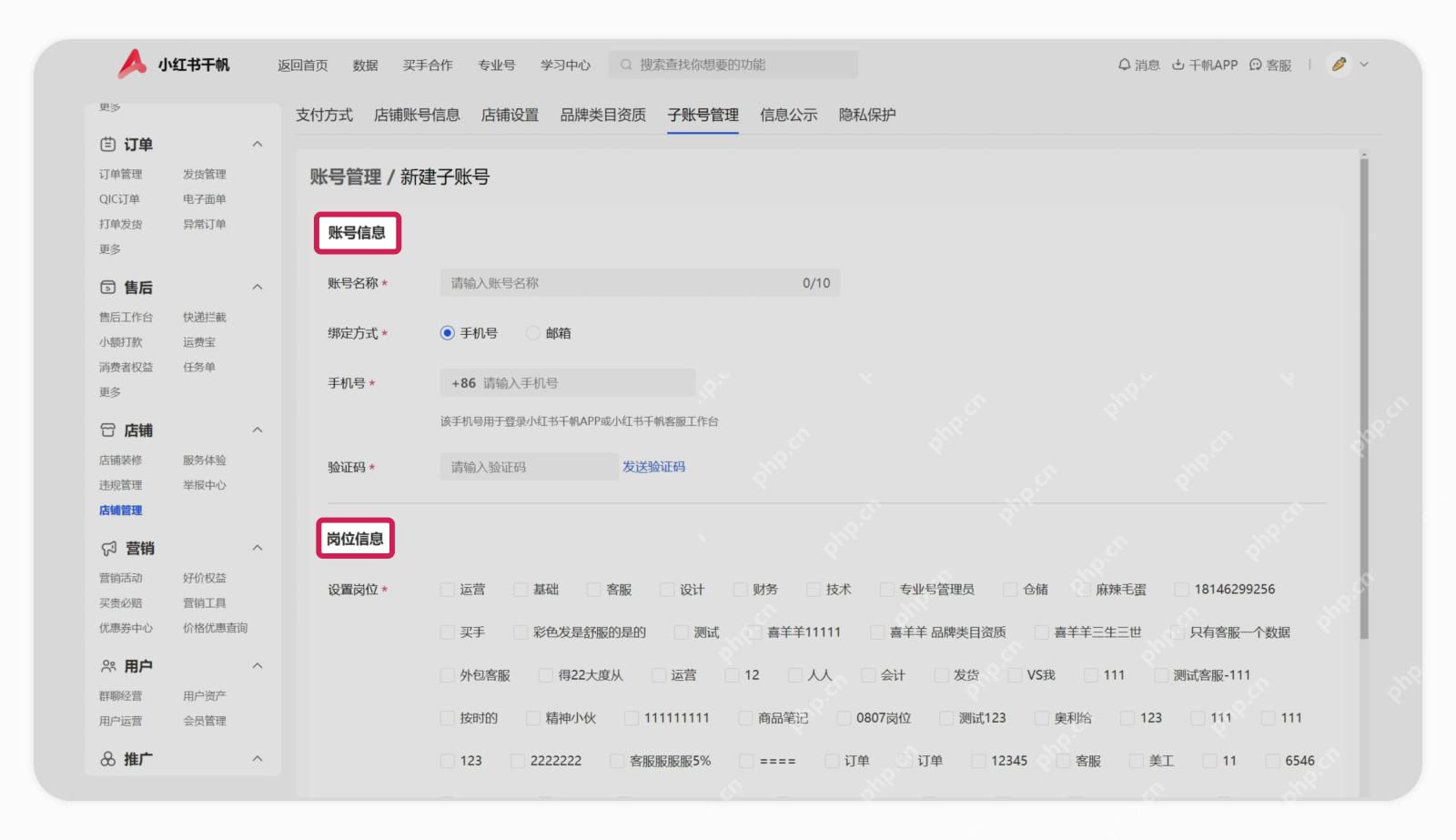Viewport: 1456px width, 840px height.
Task: Focus the 账号名称 input field
Action: point(640,283)
